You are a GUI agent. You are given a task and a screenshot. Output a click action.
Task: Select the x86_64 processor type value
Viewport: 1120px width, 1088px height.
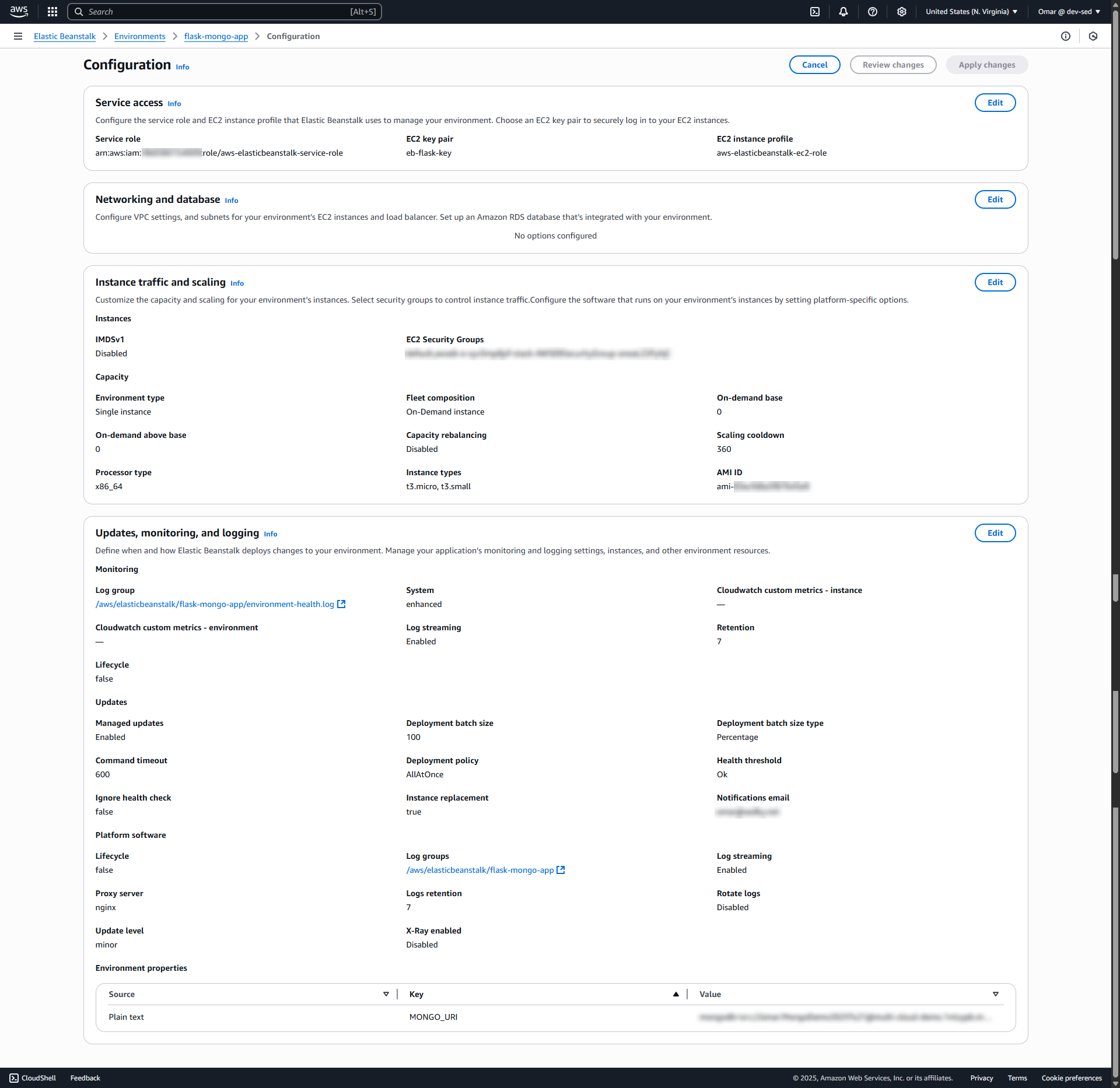point(109,486)
